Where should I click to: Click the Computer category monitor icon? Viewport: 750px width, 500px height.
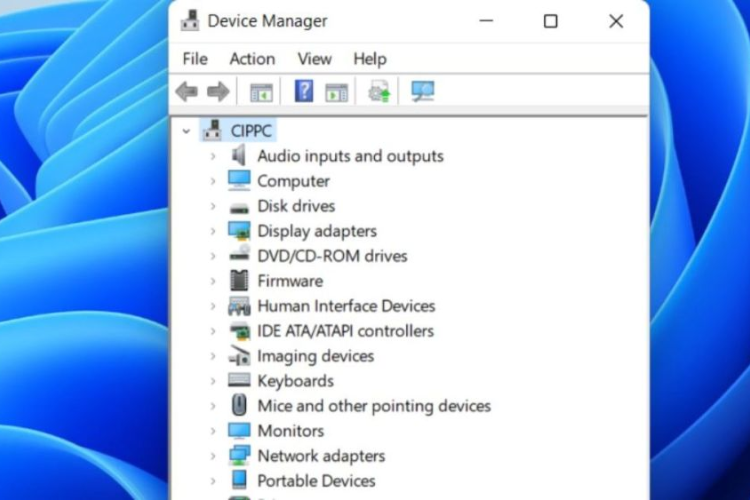[x=239, y=180]
